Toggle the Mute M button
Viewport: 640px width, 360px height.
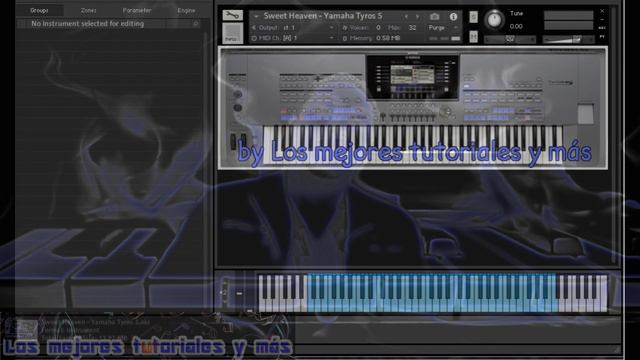[x=473, y=37]
